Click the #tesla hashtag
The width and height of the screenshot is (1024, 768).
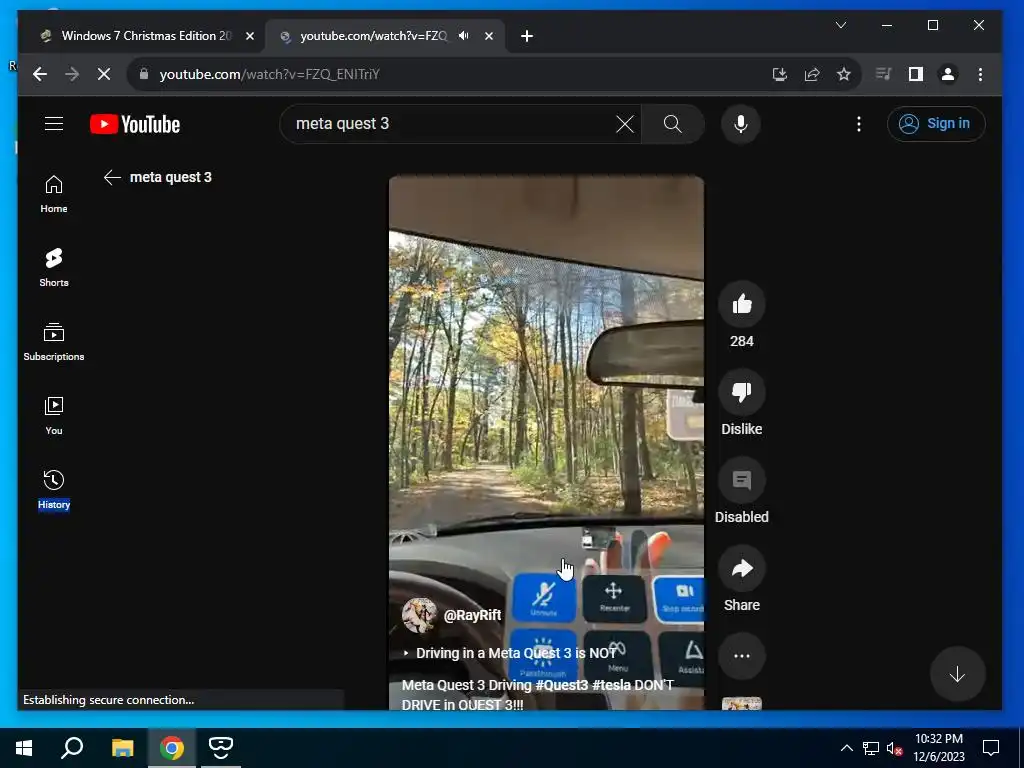611,685
